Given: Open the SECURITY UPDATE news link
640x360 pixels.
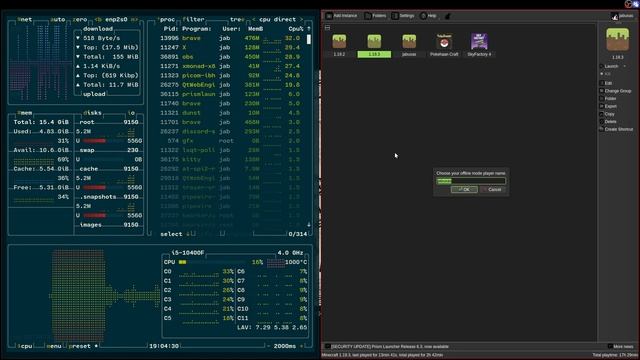Looking at the screenshot, I should [x=390, y=347].
